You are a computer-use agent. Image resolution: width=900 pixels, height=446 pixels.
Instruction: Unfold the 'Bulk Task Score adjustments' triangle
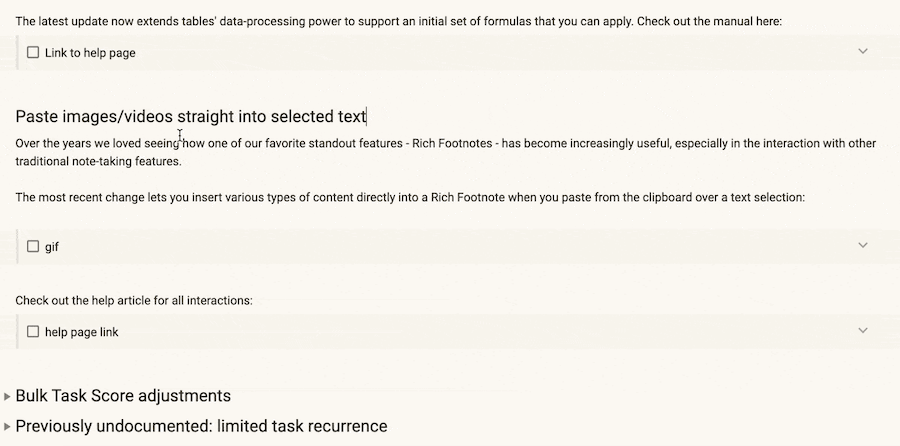[7, 396]
